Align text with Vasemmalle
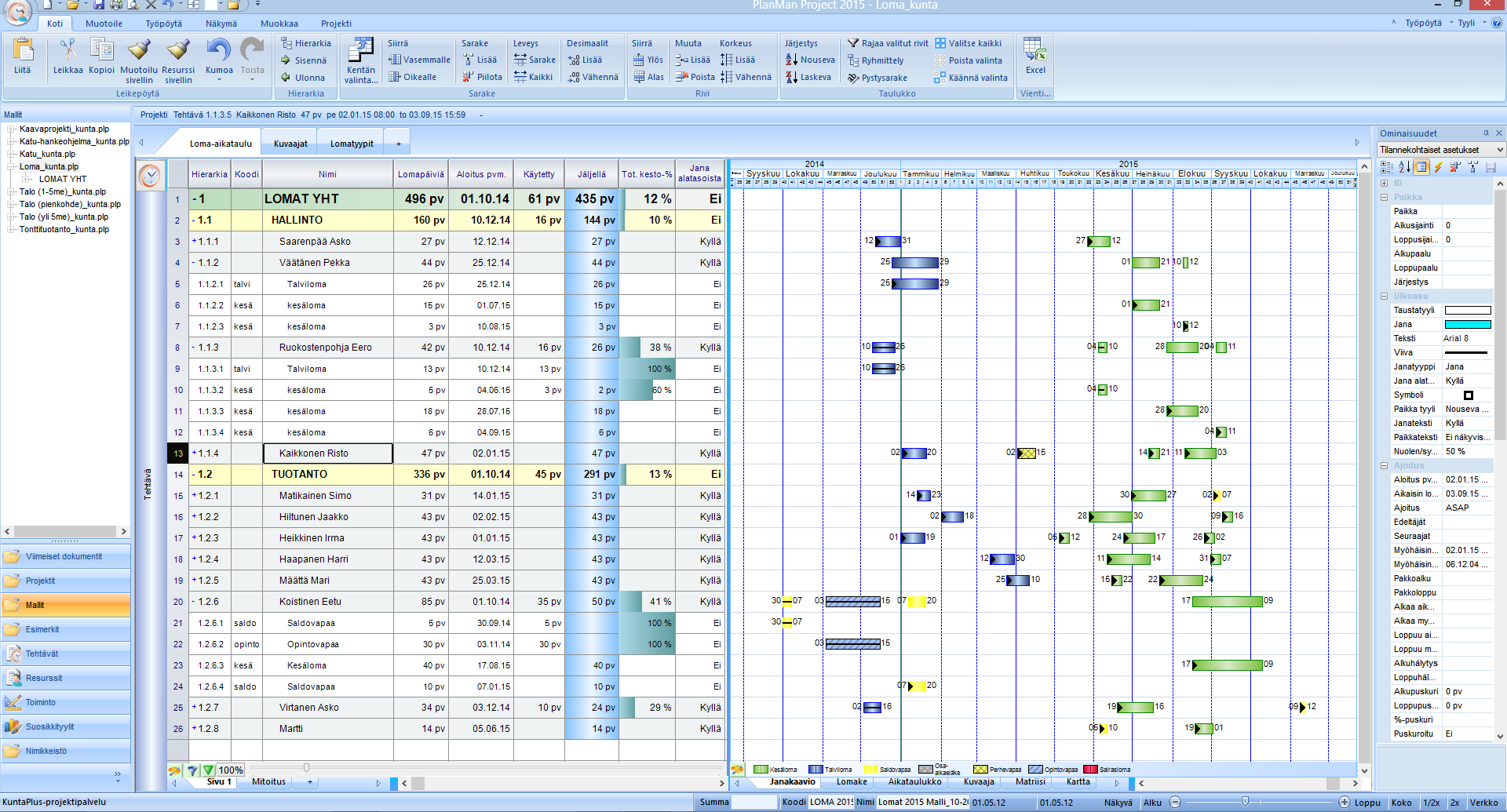1507x812 pixels. pyautogui.click(x=419, y=60)
